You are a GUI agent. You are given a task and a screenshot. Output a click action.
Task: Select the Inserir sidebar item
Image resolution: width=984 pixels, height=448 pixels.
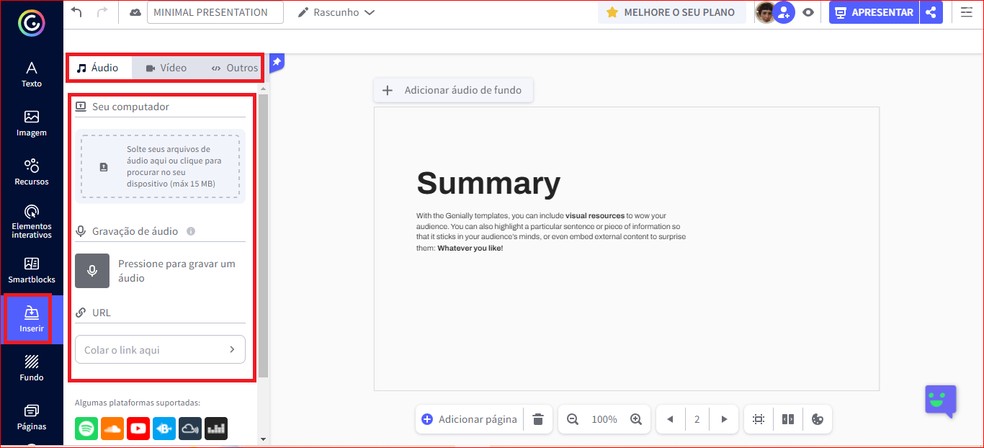[x=31, y=319]
